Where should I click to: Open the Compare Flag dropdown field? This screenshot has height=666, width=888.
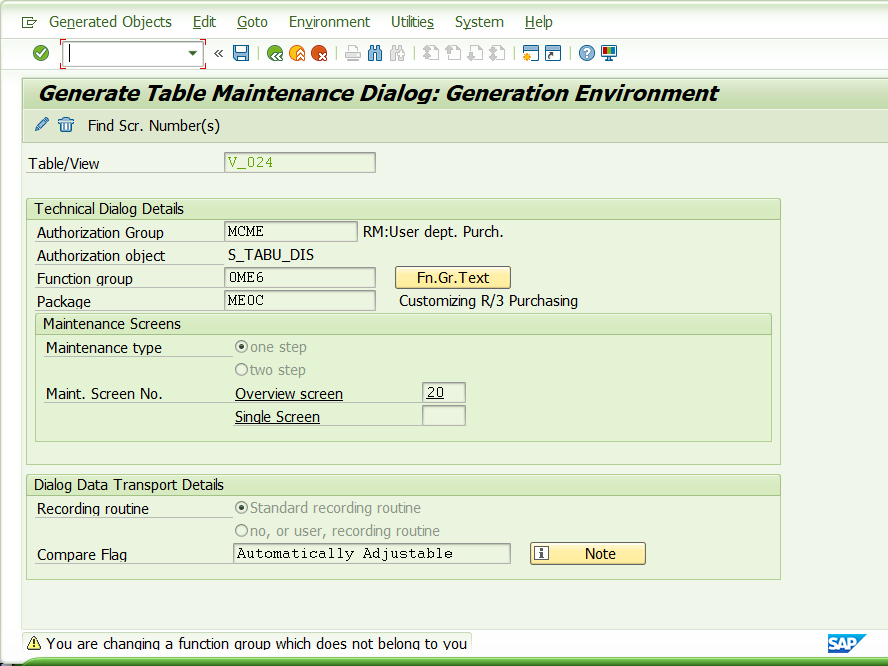click(372, 553)
